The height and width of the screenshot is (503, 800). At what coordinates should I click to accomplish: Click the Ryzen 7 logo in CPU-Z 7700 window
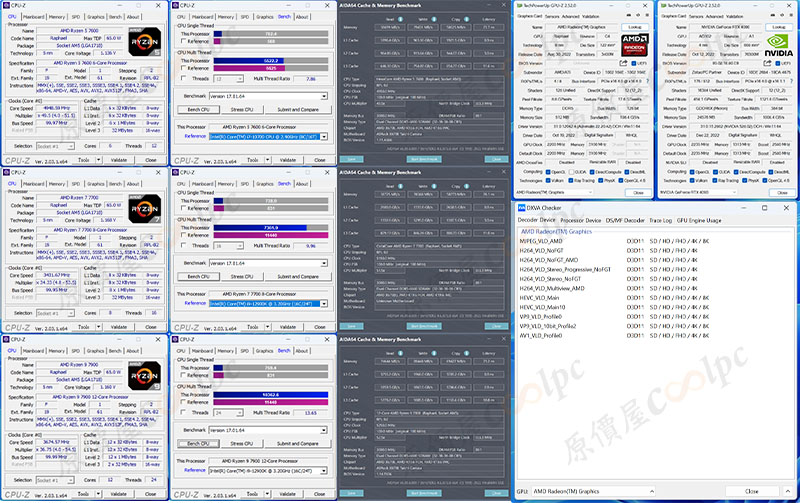pyautogui.click(x=144, y=209)
